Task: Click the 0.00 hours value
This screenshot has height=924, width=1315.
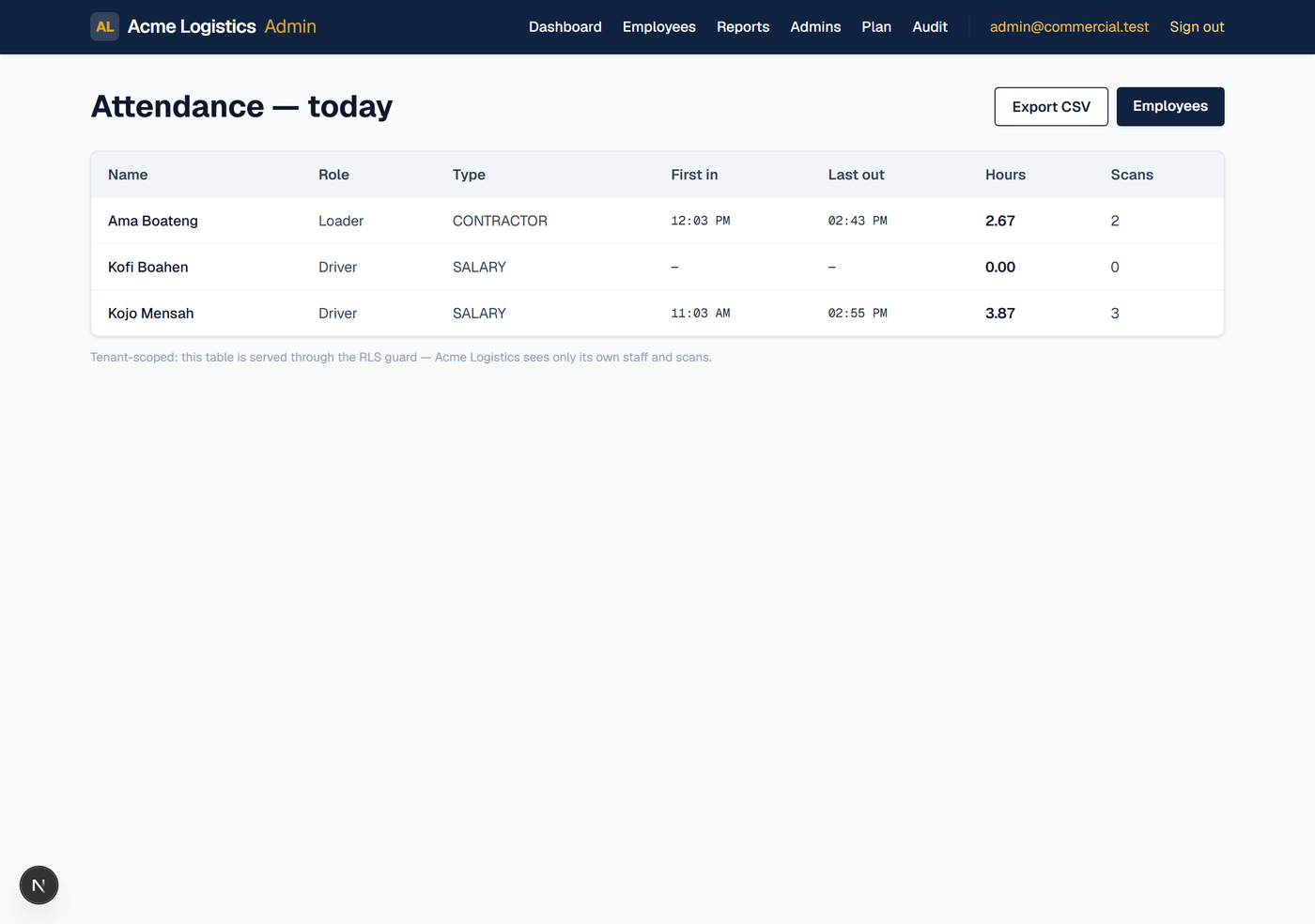Action: click(x=1000, y=268)
